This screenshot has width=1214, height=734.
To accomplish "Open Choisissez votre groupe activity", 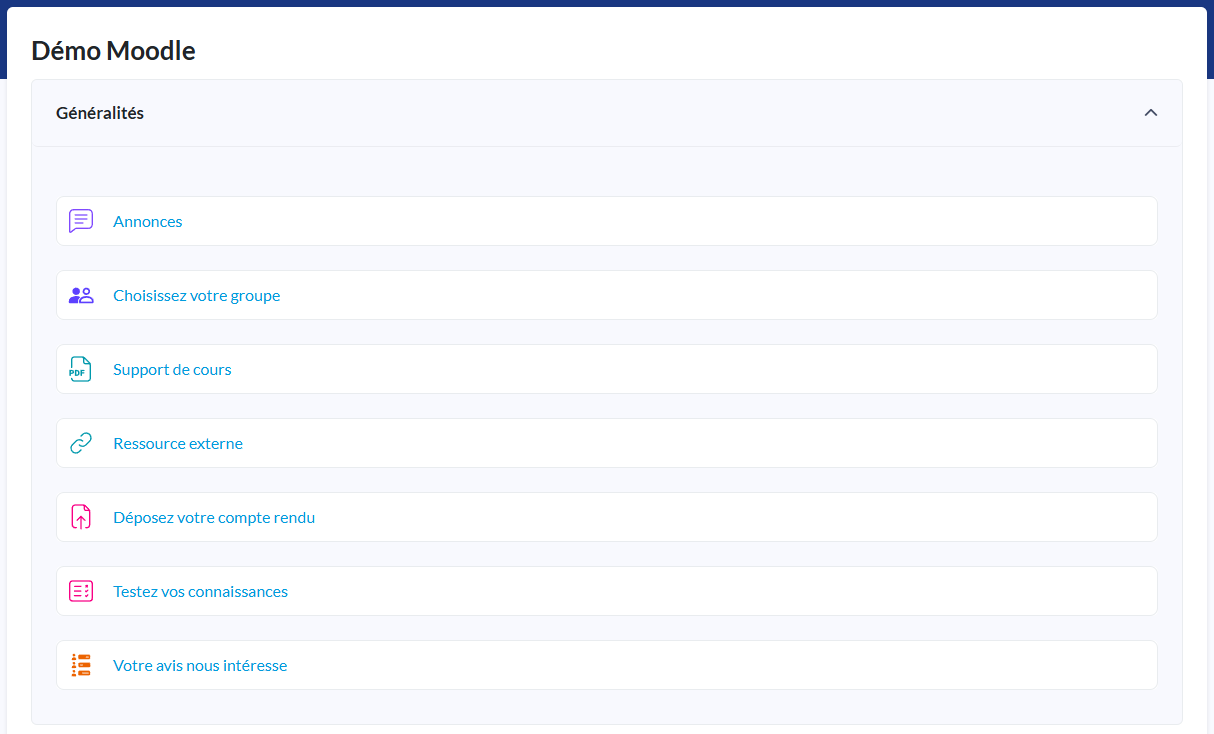I will click(197, 295).
